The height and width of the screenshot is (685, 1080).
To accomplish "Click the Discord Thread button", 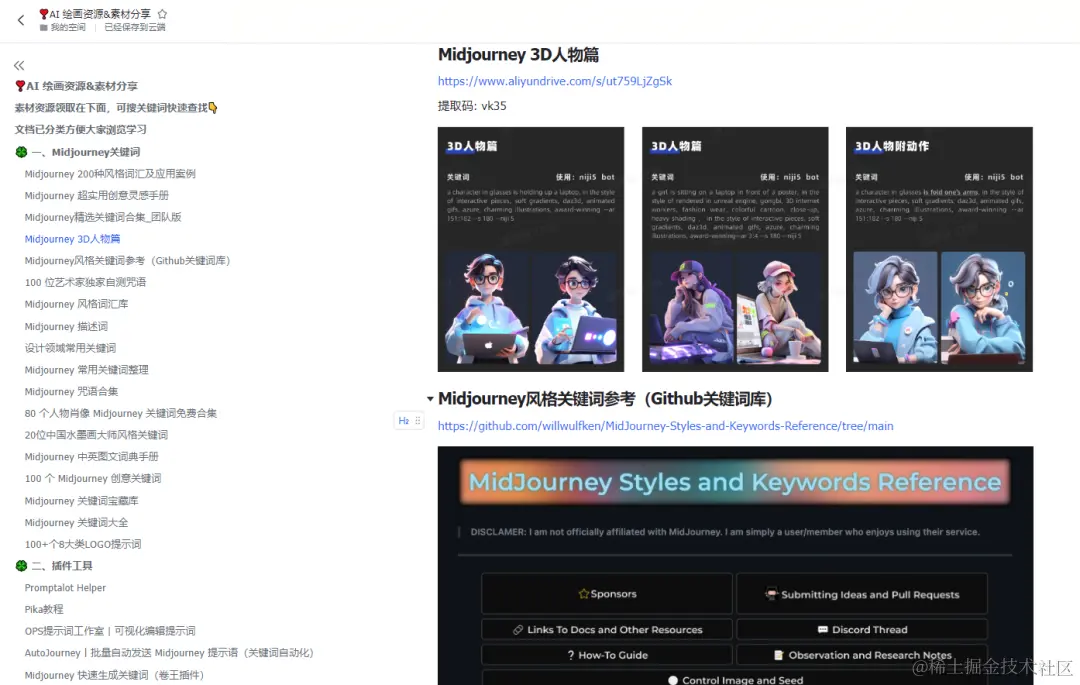I will pos(862,629).
